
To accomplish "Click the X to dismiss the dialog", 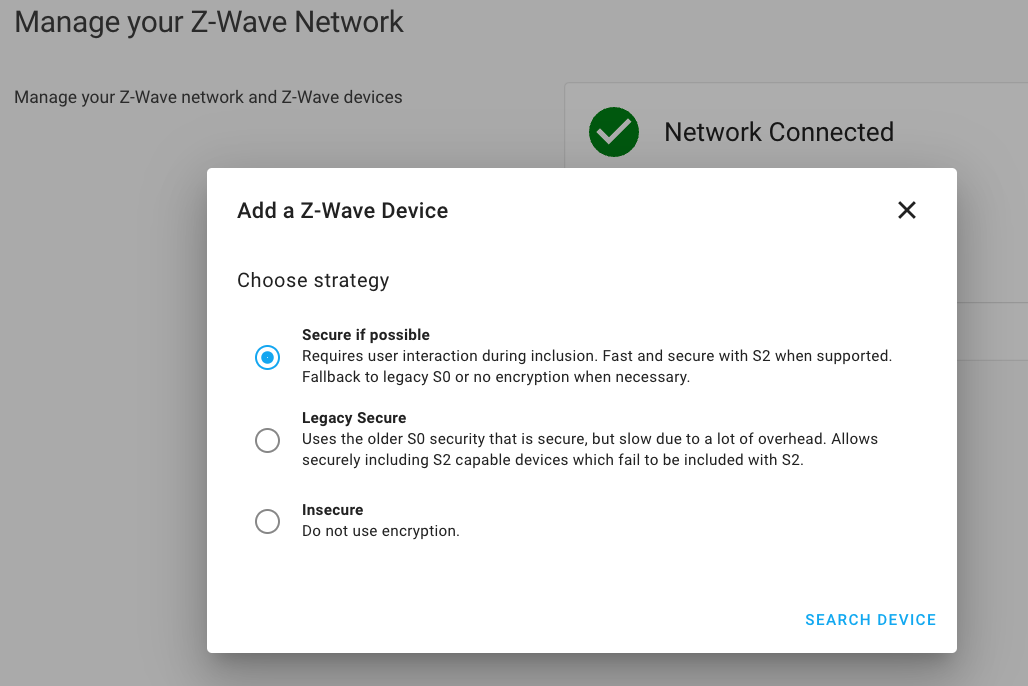I will tap(906, 210).
